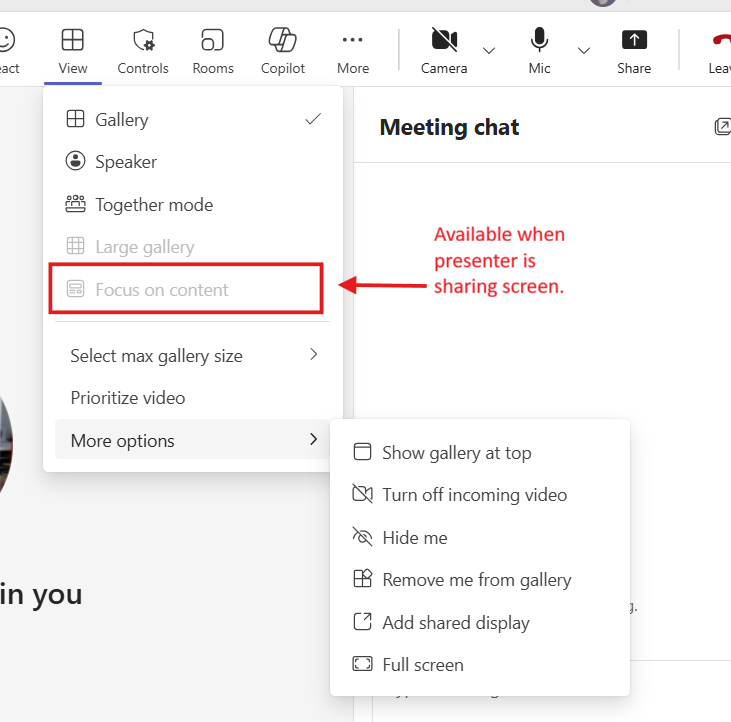Image resolution: width=731 pixels, height=722 pixels.
Task: Choose Together mode from View menu
Action: click(154, 205)
